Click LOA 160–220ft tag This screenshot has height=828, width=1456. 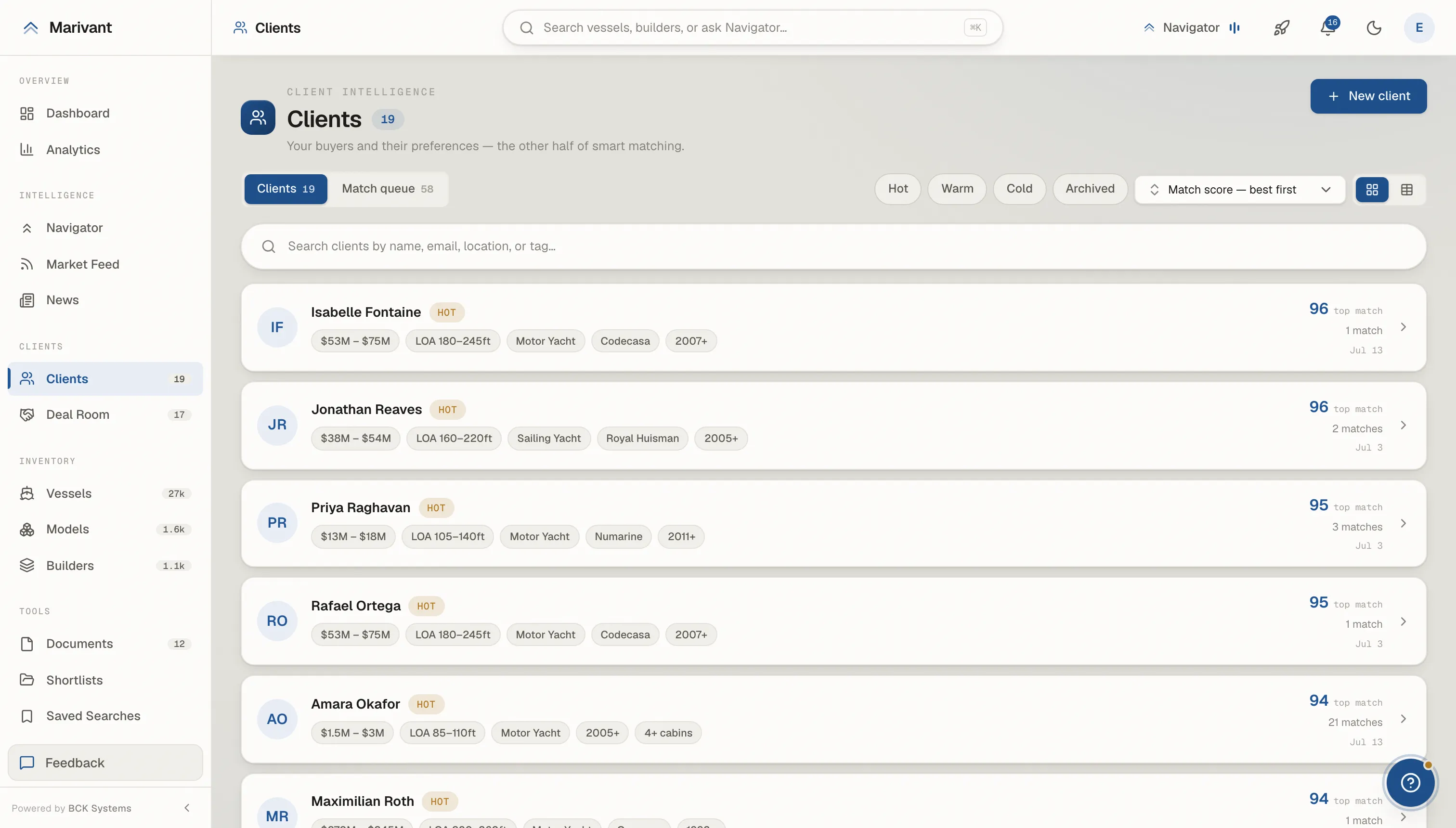(x=454, y=439)
